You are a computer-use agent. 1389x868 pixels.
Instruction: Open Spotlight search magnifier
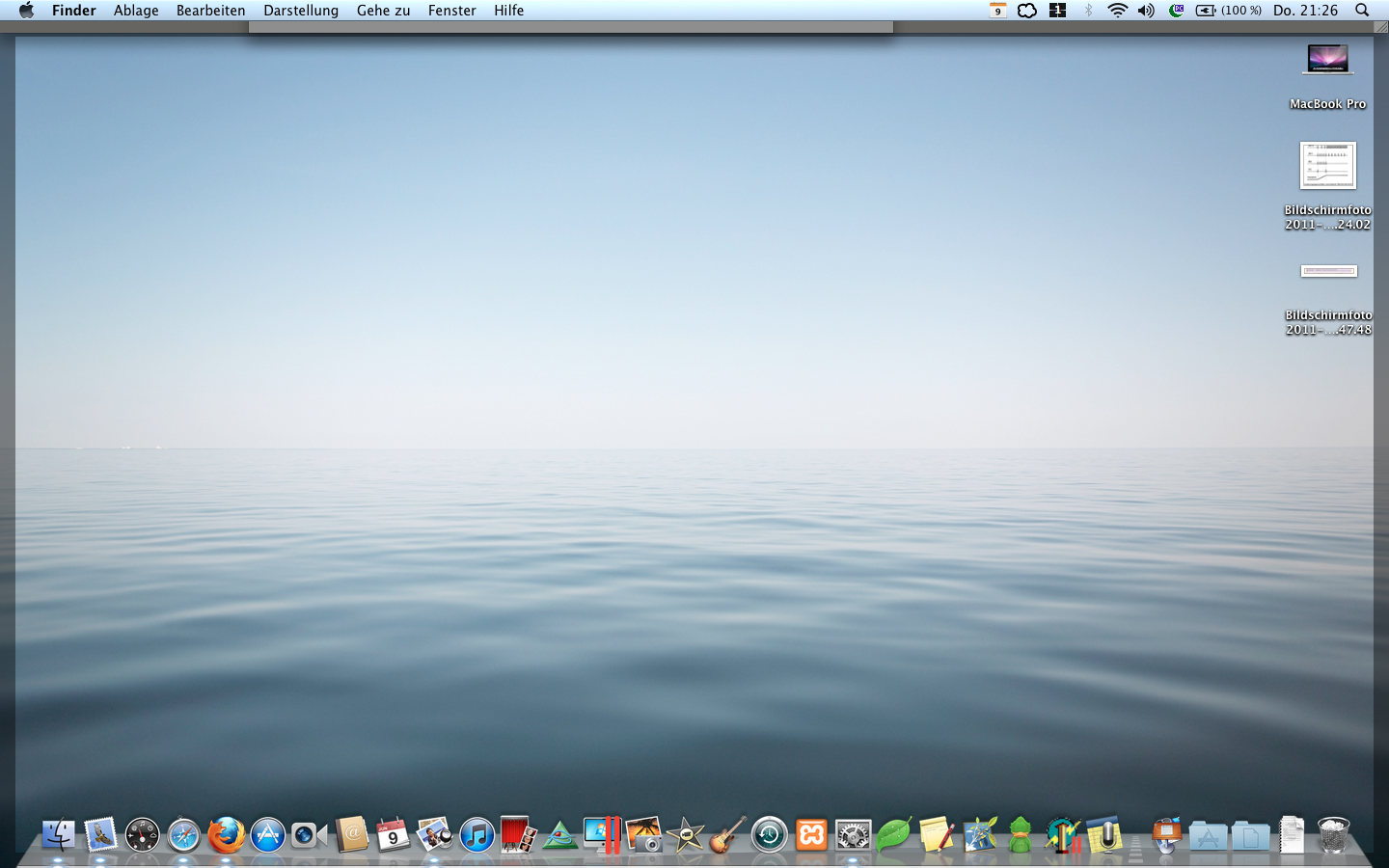1362,11
